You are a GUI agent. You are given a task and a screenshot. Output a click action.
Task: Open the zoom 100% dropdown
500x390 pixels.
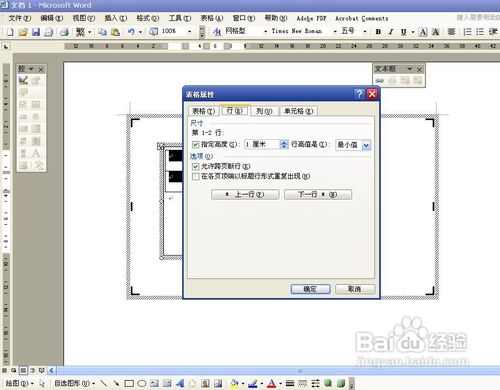189,32
